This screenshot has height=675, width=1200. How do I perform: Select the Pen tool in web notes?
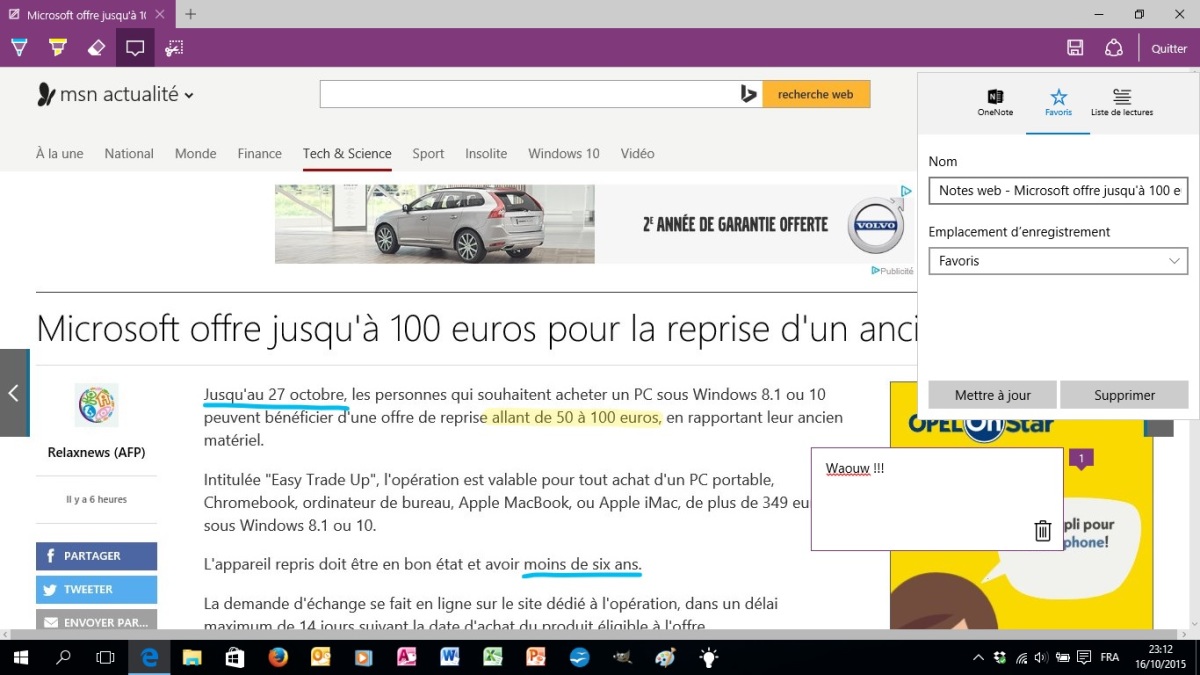(x=18, y=48)
